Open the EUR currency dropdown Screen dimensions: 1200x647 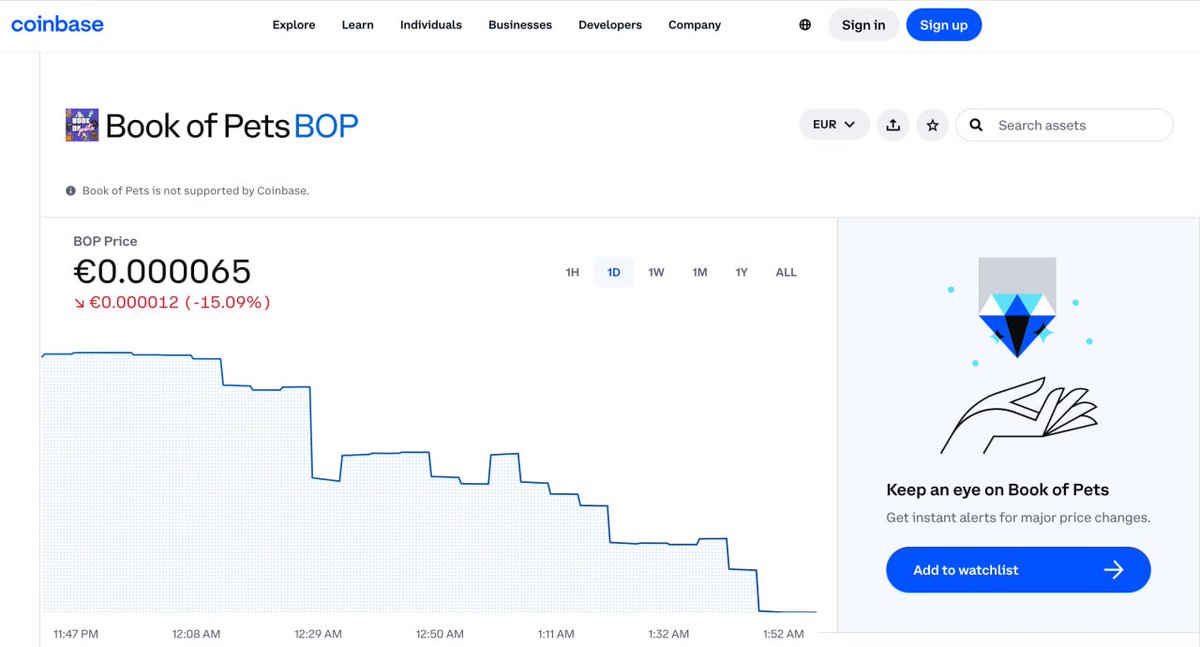pyautogui.click(x=834, y=125)
